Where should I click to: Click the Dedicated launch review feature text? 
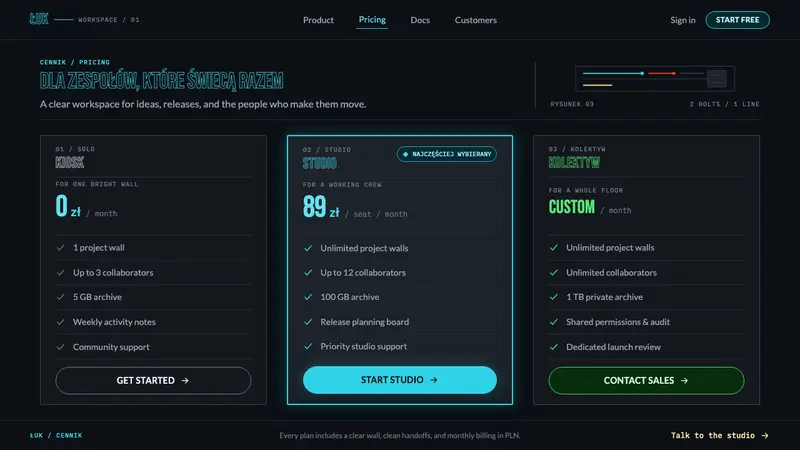point(613,347)
